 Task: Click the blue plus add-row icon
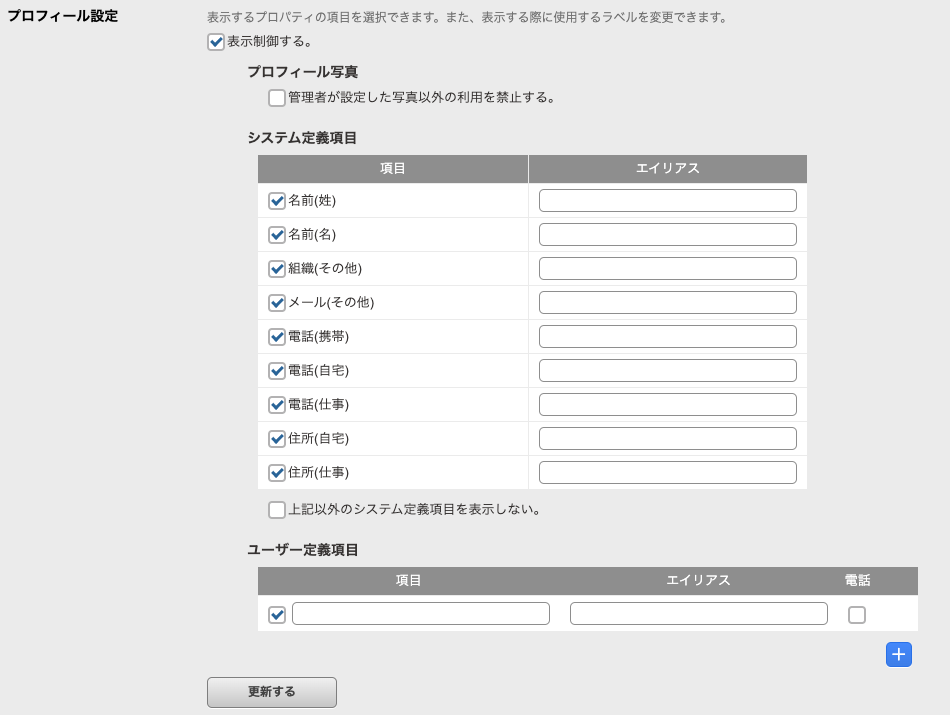click(x=899, y=654)
